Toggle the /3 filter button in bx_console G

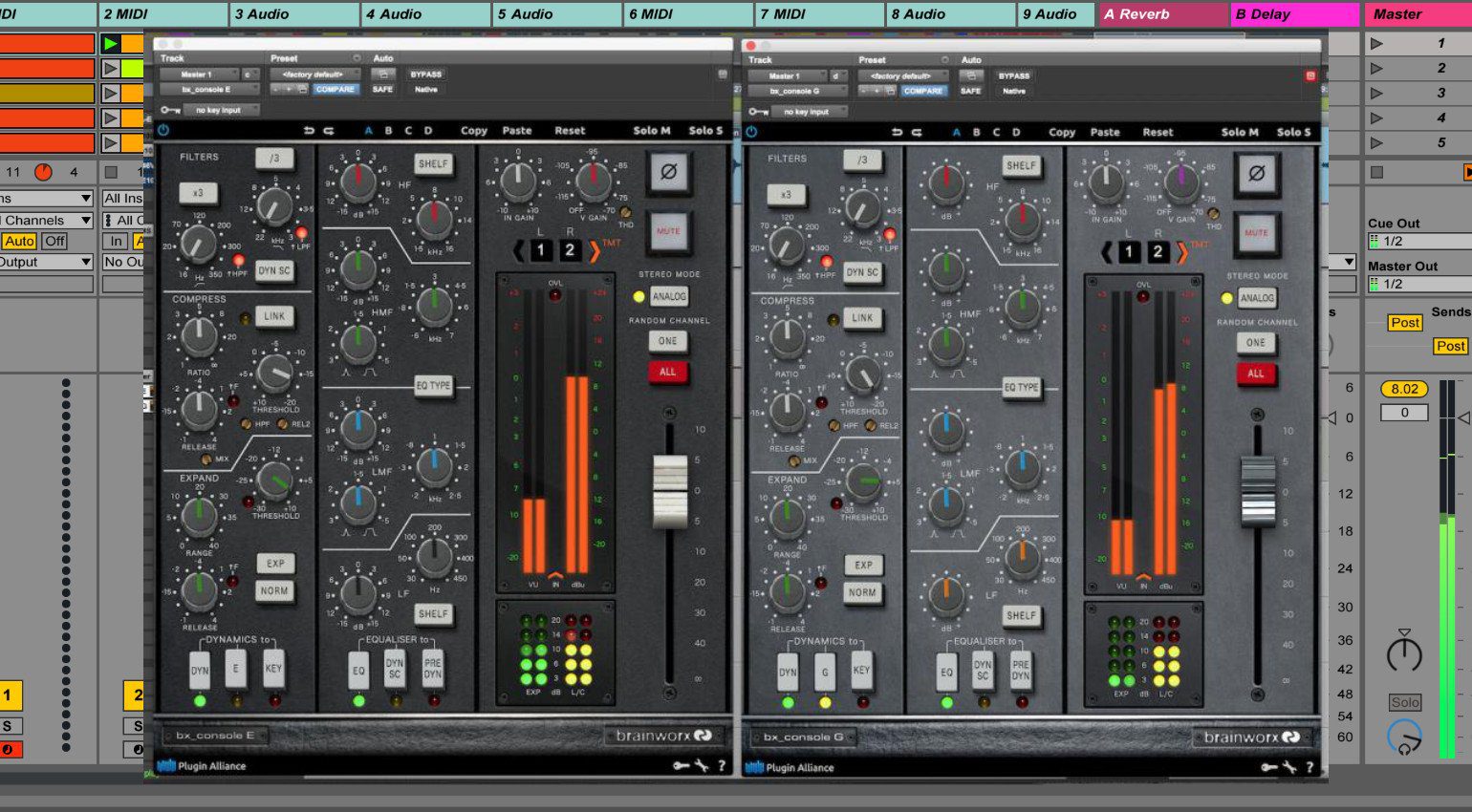click(x=862, y=160)
